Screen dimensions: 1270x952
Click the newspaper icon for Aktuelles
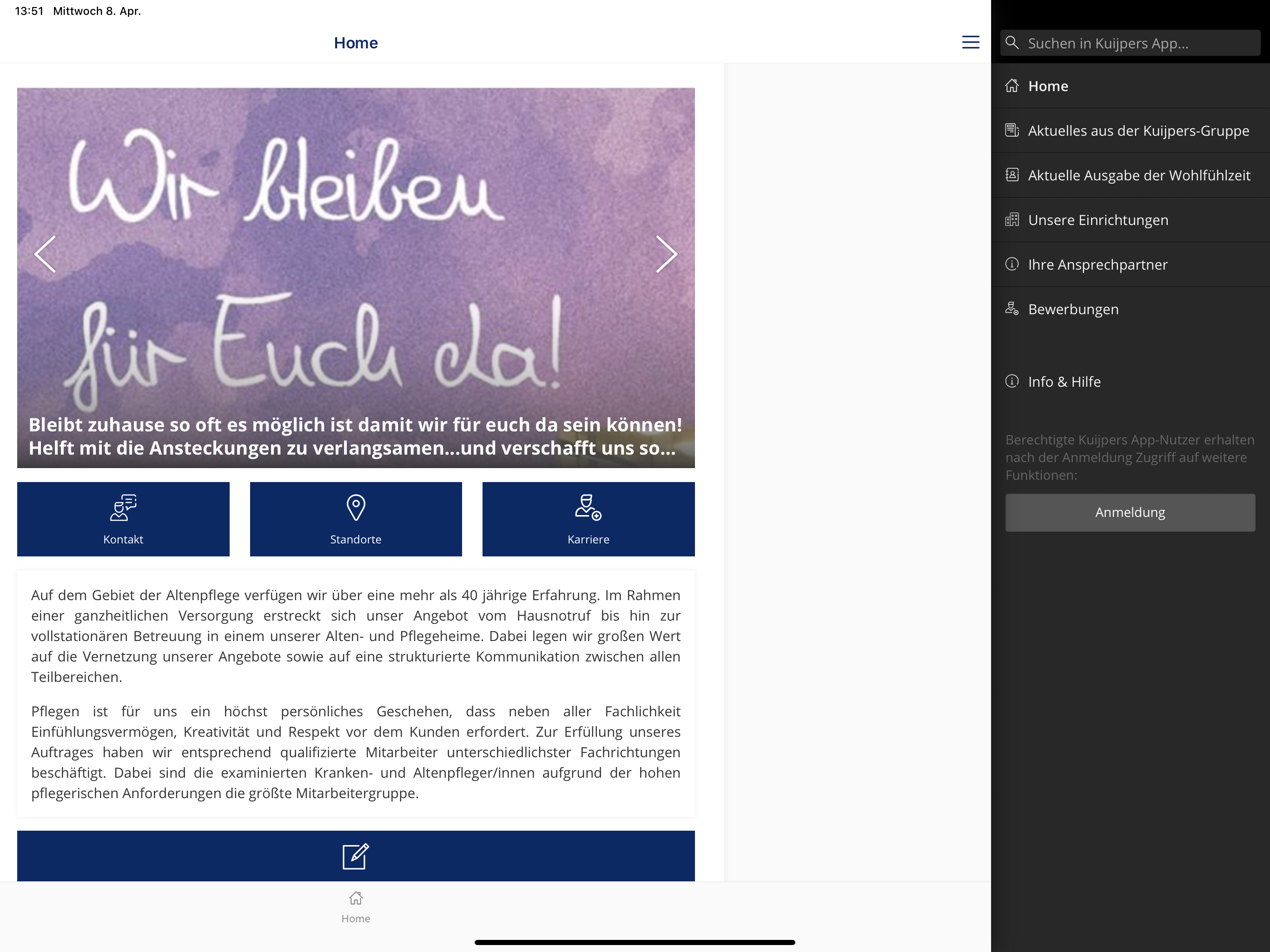(x=1012, y=131)
